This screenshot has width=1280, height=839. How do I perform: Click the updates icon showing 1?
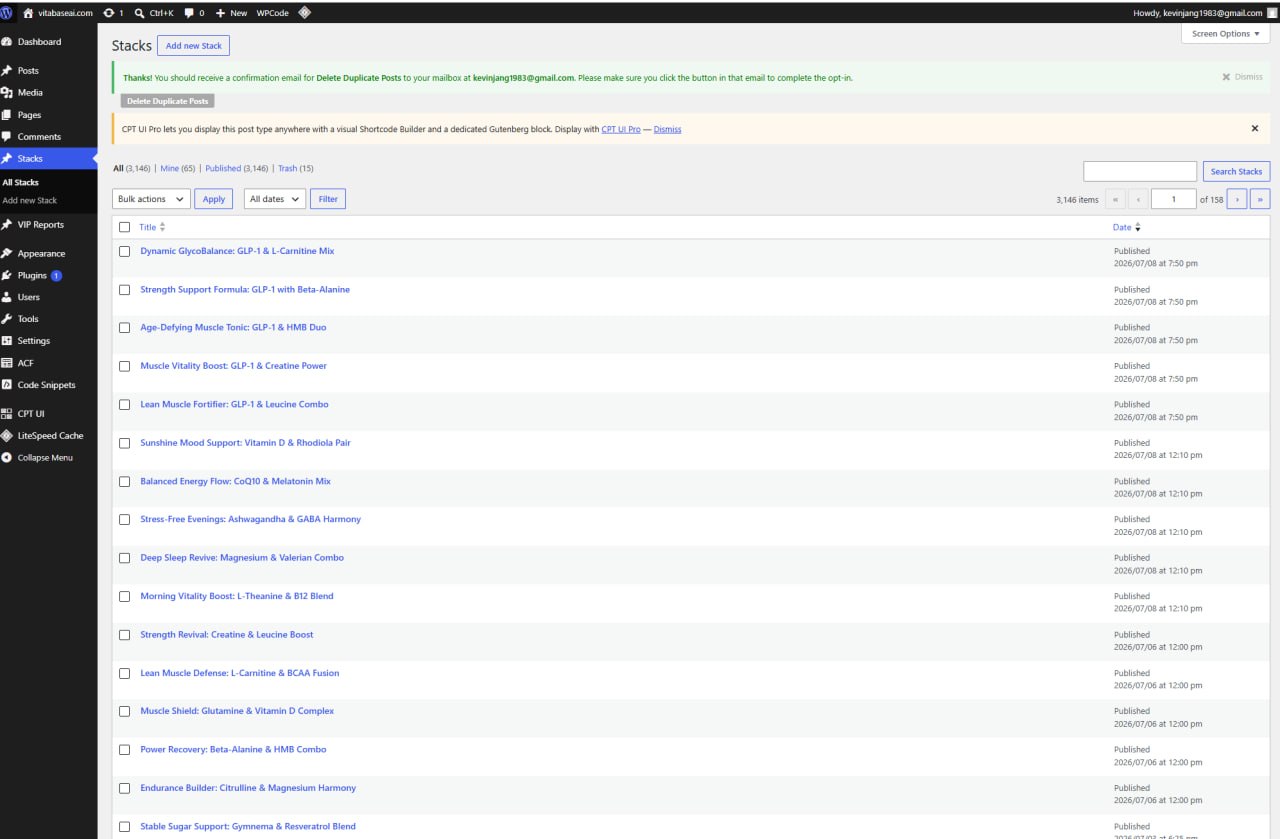pos(108,13)
